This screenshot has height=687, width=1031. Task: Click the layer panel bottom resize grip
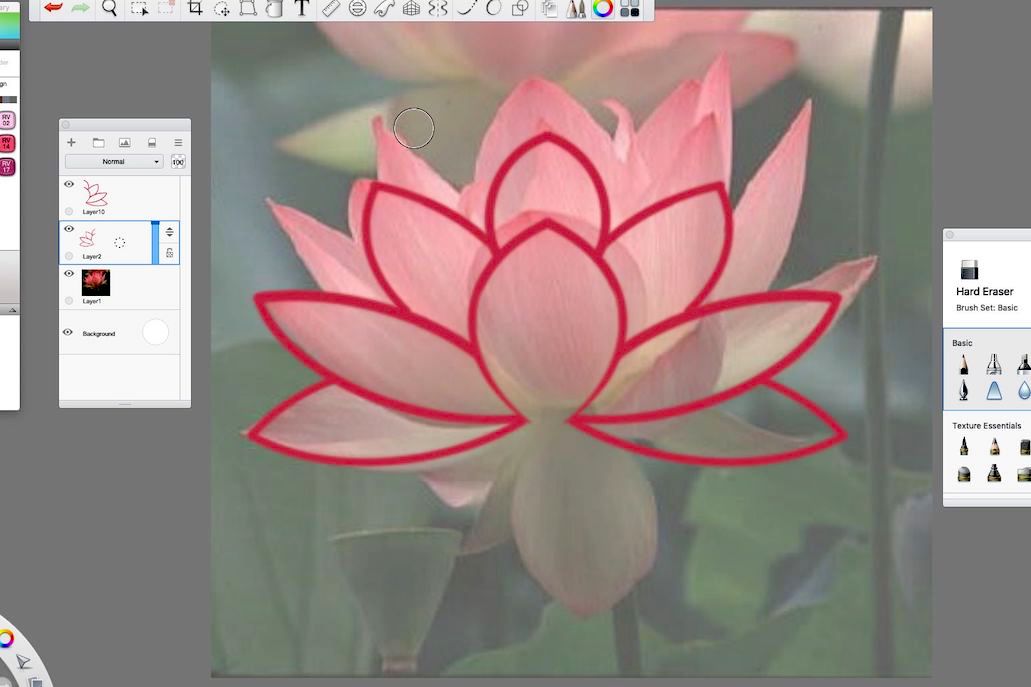[125, 404]
